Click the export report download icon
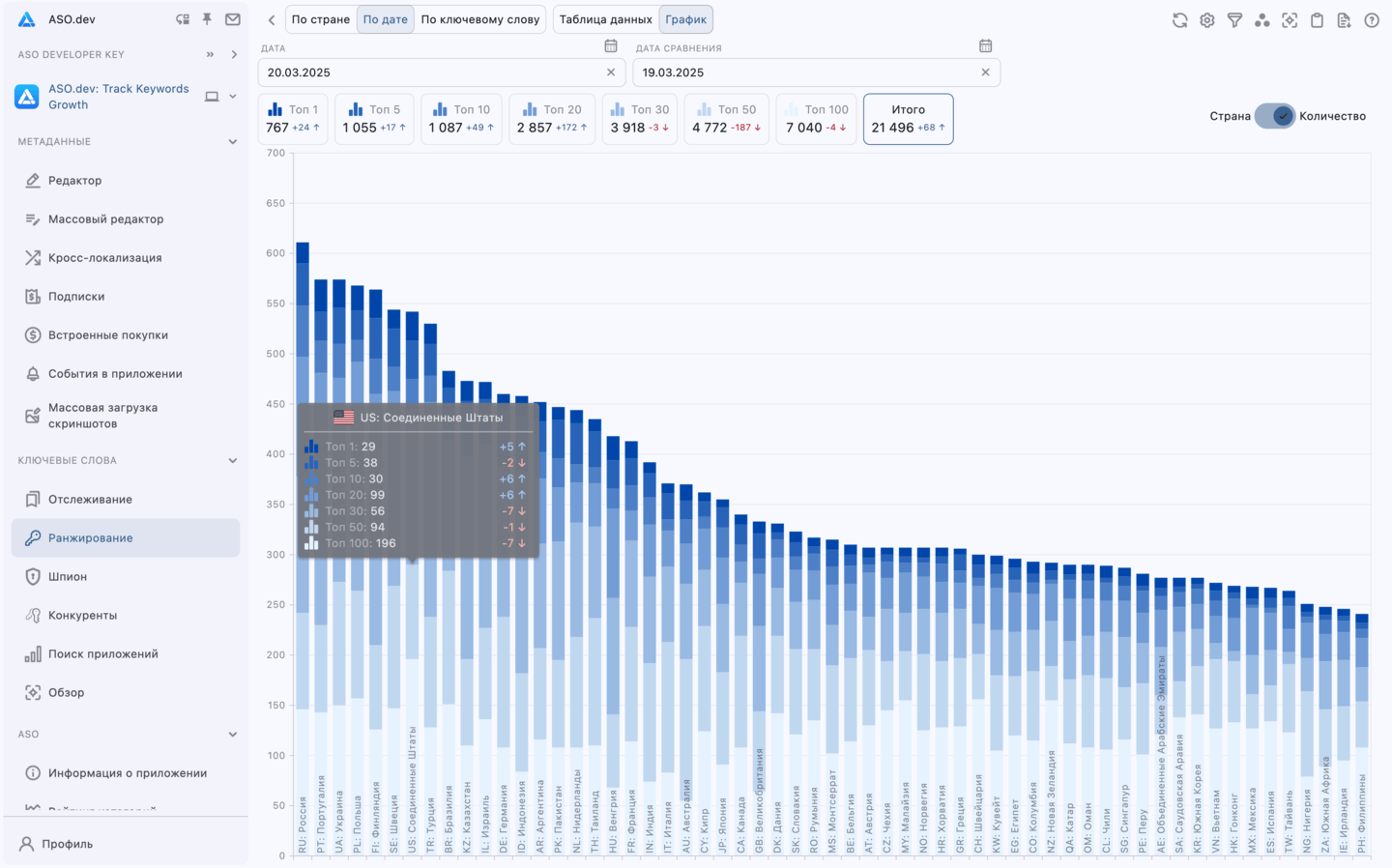 tap(1344, 20)
